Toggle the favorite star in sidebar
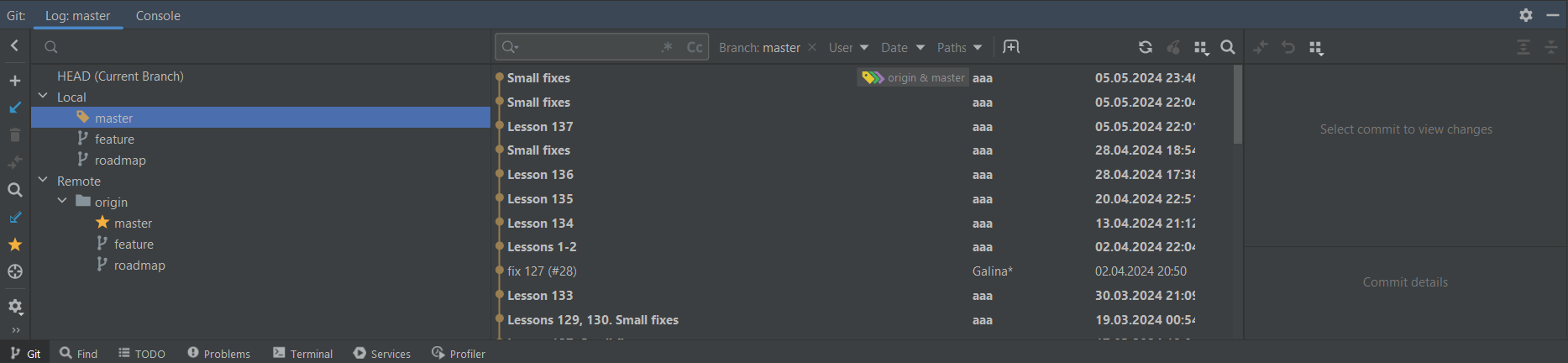The width and height of the screenshot is (1568, 363). click(x=15, y=245)
